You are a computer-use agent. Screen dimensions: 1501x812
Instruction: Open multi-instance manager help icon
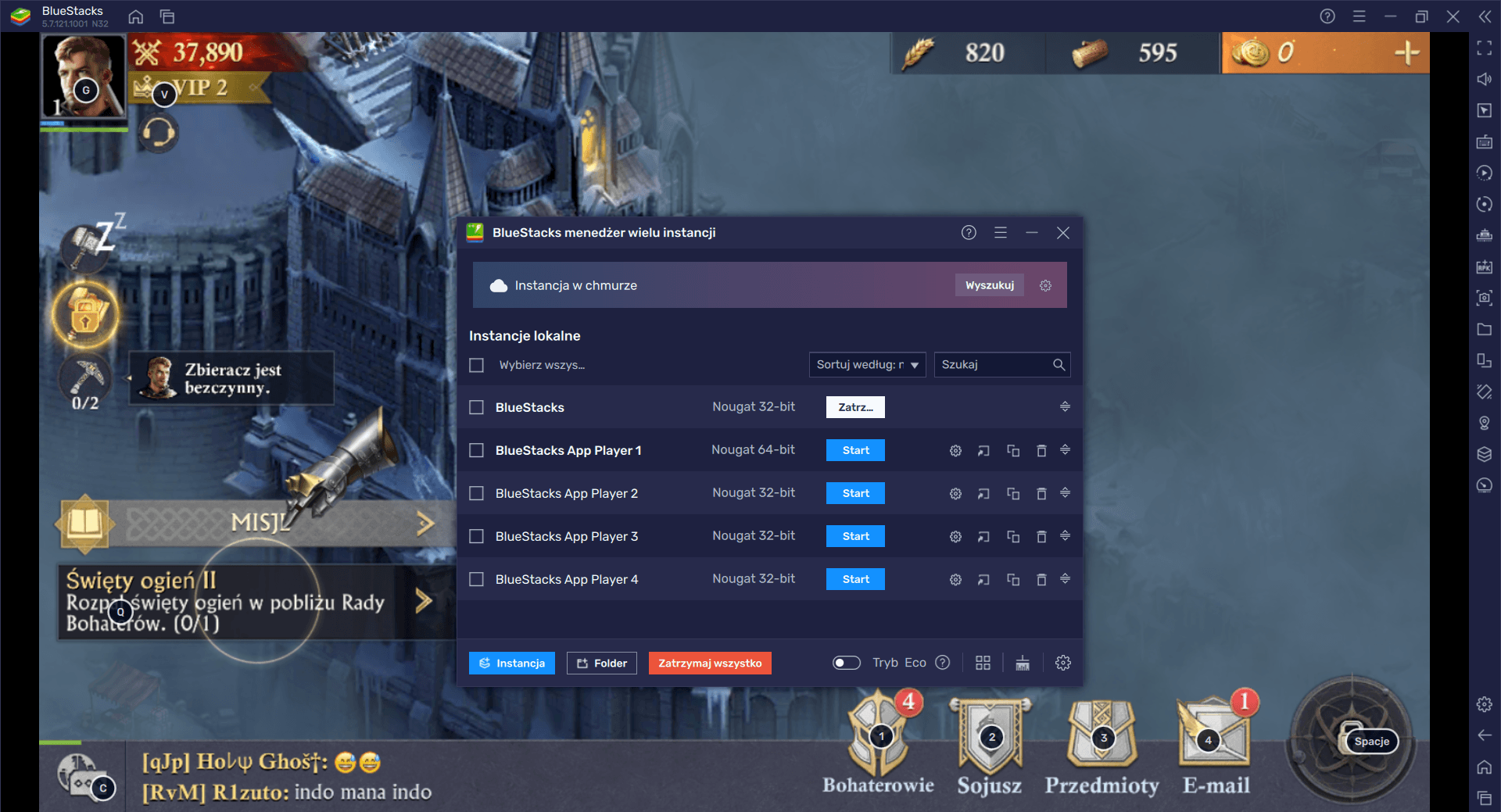coord(969,232)
